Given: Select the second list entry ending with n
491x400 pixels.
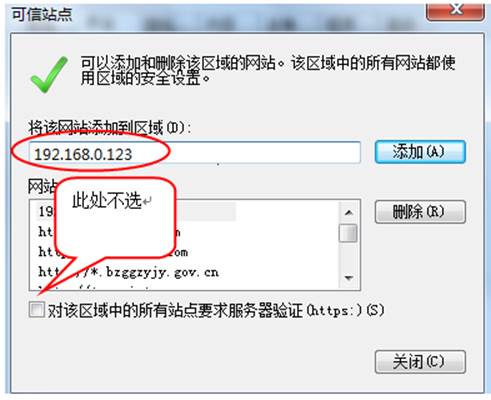Looking at the screenshot, I should pyautogui.click(x=109, y=232).
